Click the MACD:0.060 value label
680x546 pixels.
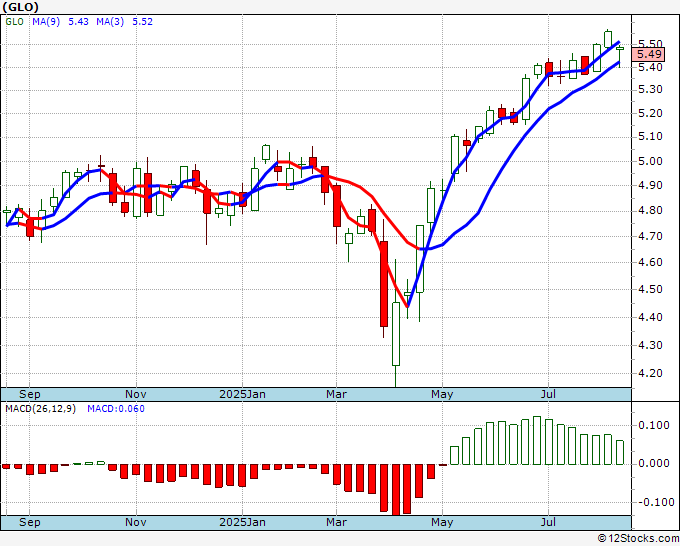(116, 409)
